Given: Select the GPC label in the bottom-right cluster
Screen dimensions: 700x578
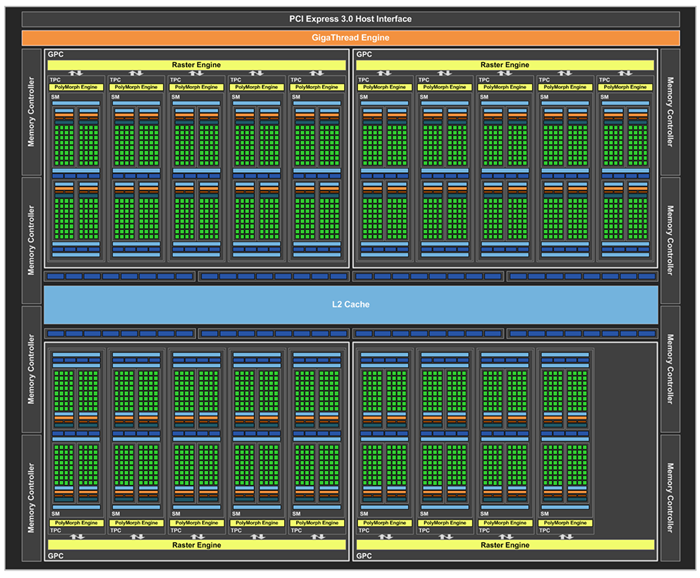Looking at the screenshot, I should coord(365,556).
